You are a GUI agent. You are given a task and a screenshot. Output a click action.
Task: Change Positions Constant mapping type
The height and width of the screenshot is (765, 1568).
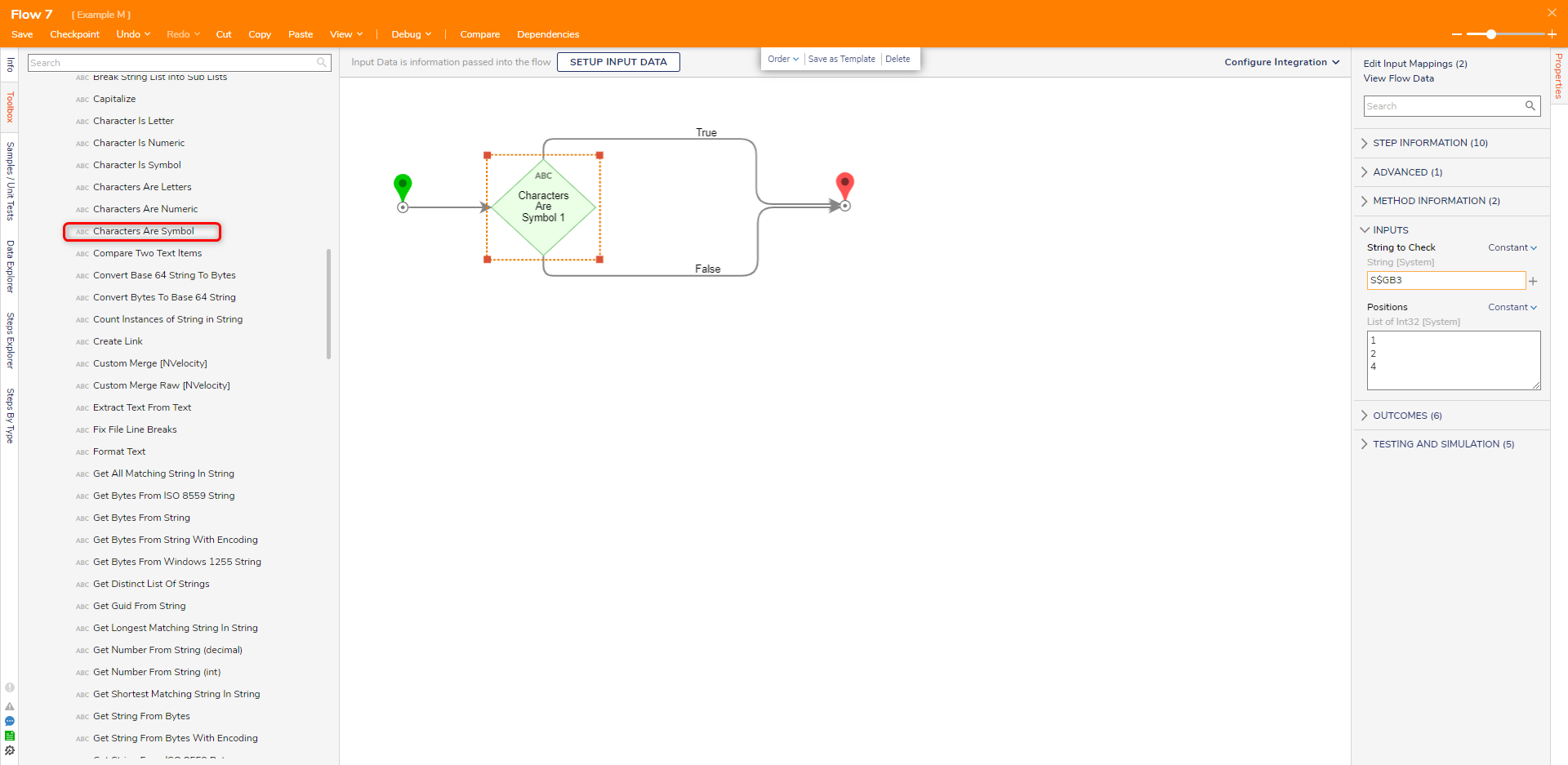tap(1512, 307)
